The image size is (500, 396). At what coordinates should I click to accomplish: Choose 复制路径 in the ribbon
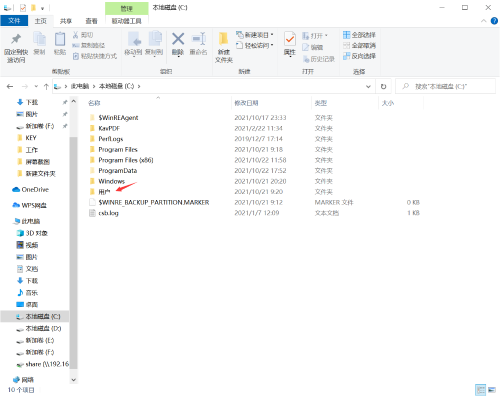pos(89,45)
